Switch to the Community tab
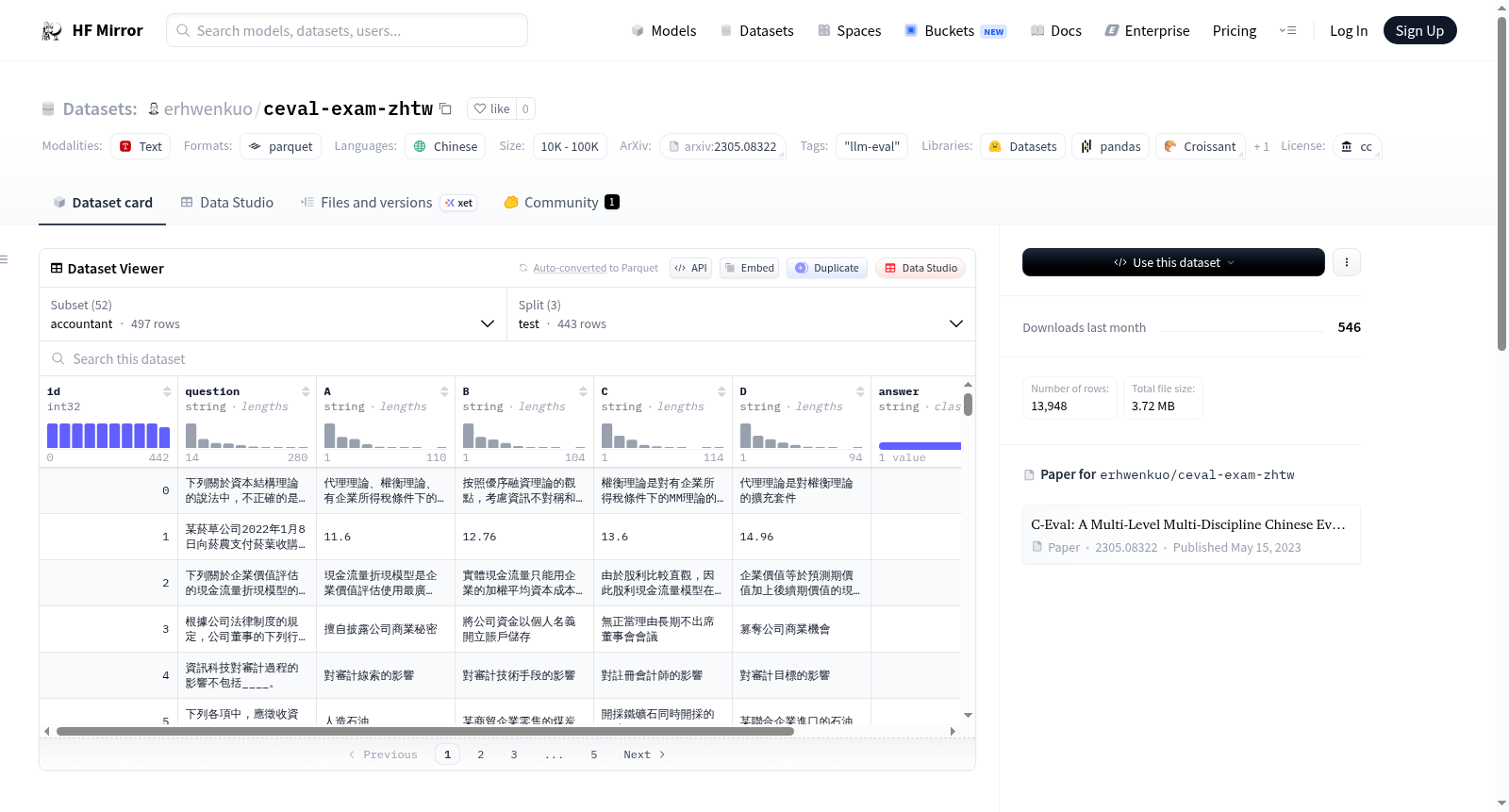This screenshot has width=1509, height=812. 561,203
